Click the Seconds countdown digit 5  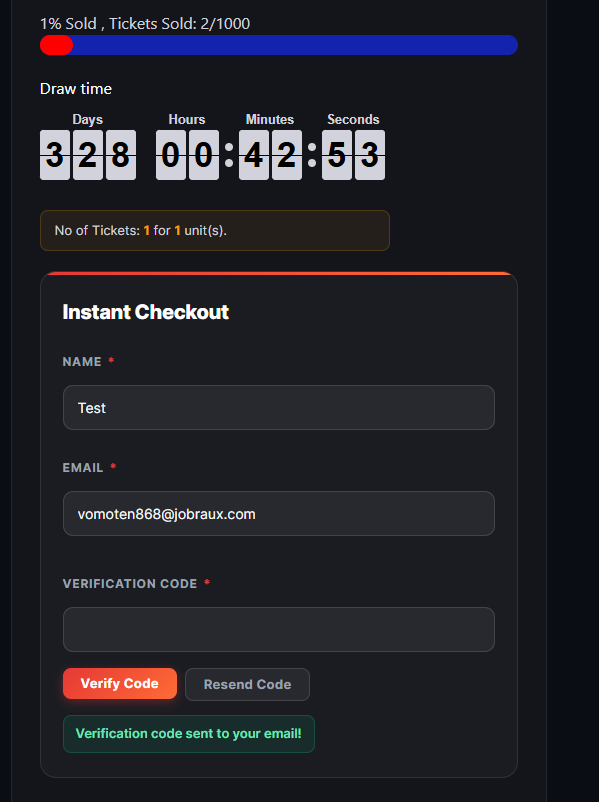337,155
